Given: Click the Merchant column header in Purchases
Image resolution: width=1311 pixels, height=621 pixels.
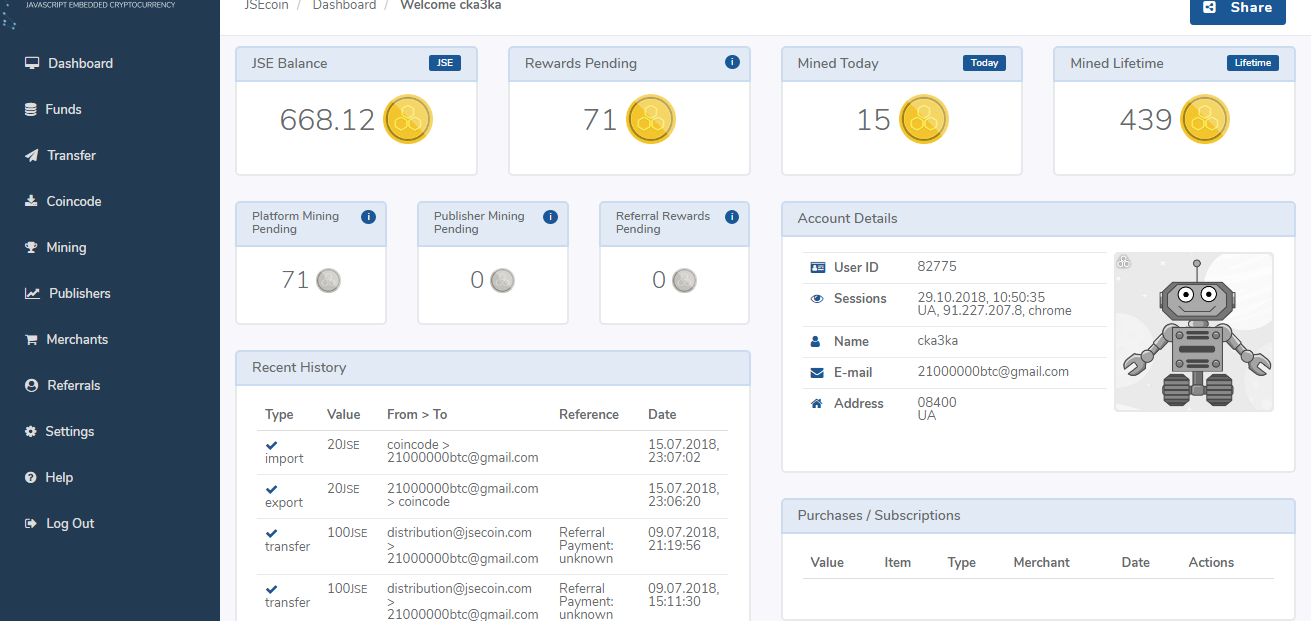Looking at the screenshot, I should click(x=1041, y=562).
